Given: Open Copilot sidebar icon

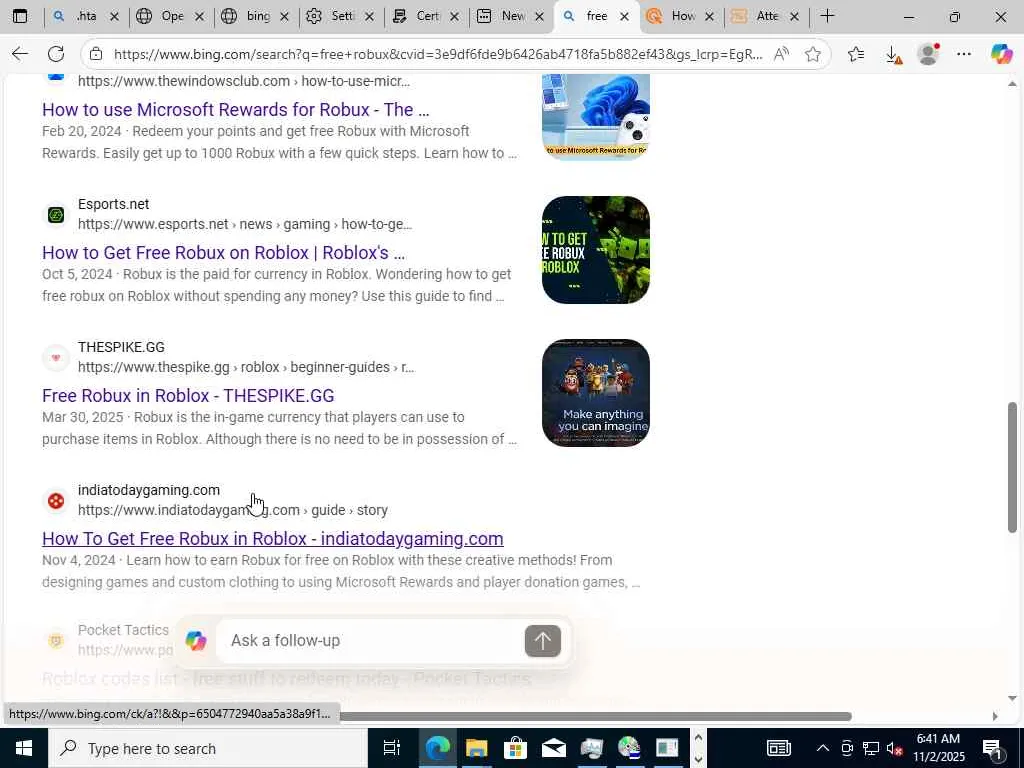Looking at the screenshot, I should 1001,54.
